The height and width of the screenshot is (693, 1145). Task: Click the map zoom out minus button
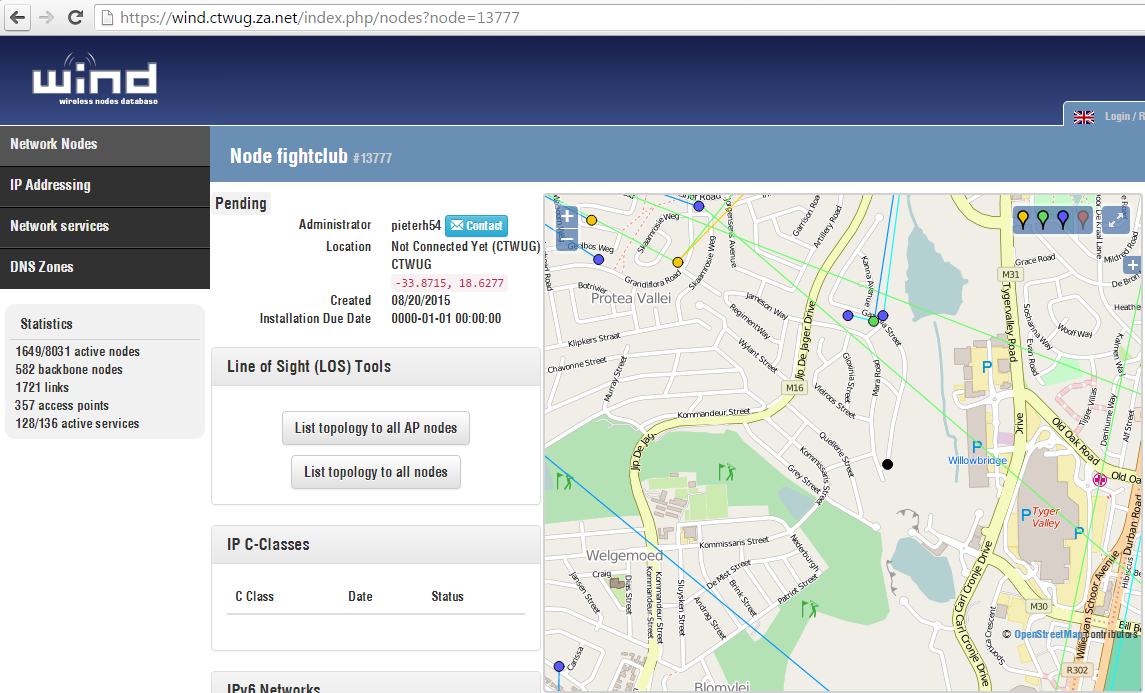tap(567, 238)
